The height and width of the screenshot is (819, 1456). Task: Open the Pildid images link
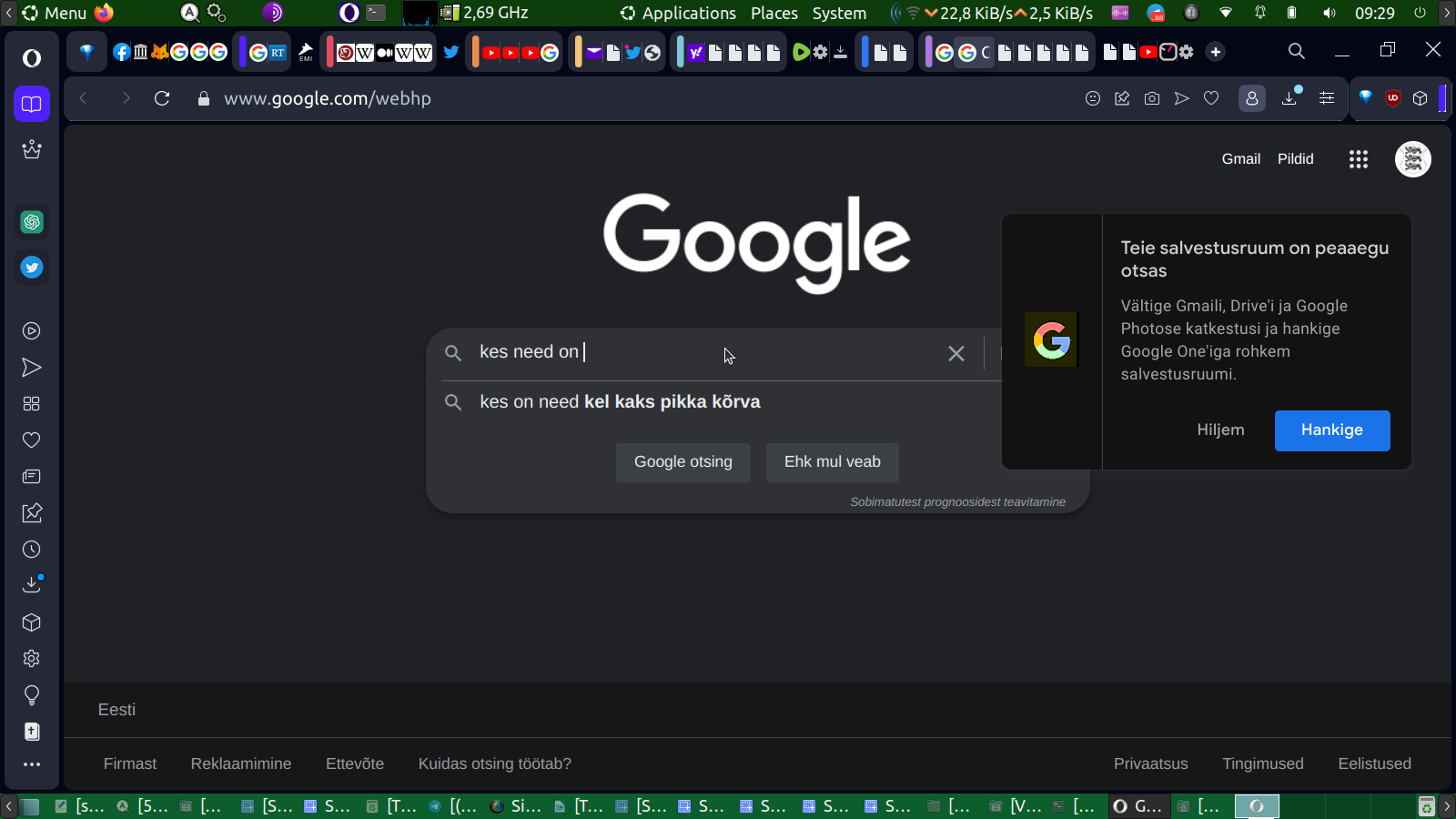pyautogui.click(x=1296, y=159)
